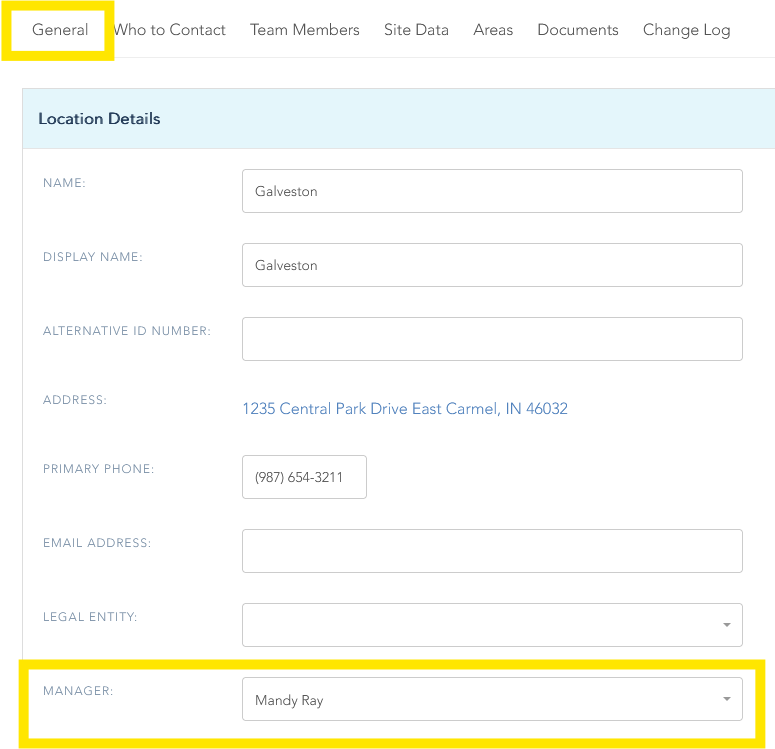This screenshot has height=749, width=775.
Task: View the Documents tab
Action: click(578, 30)
